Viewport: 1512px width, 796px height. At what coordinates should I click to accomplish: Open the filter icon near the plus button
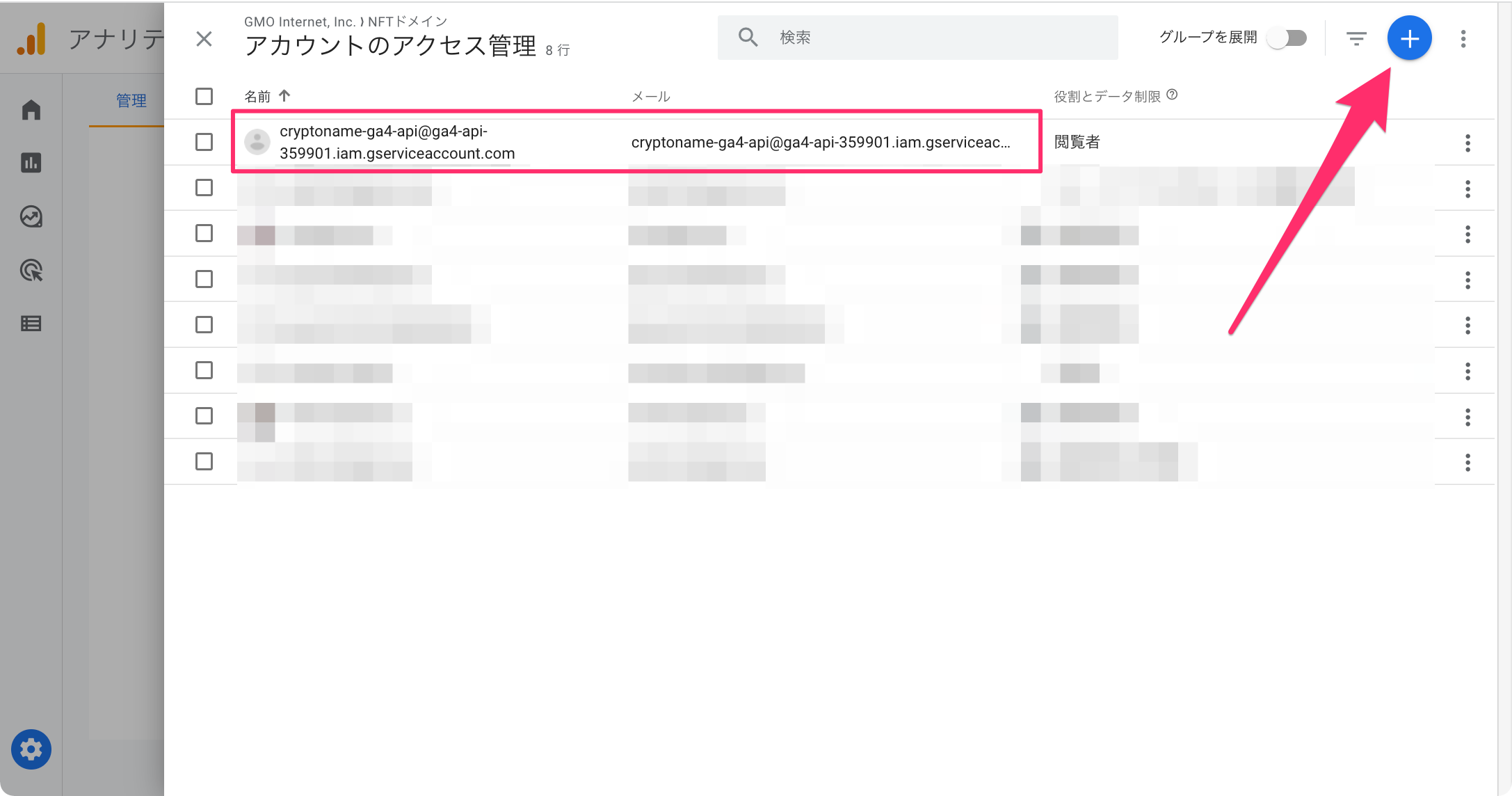point(1356,38)
